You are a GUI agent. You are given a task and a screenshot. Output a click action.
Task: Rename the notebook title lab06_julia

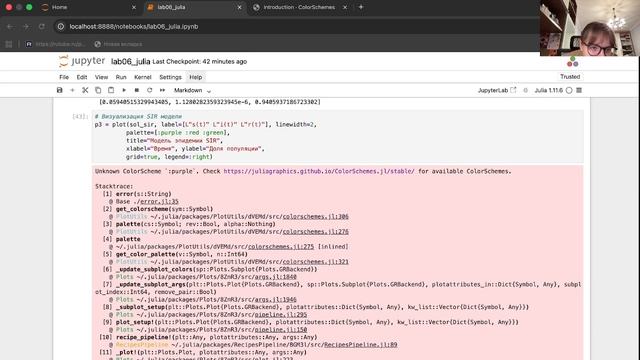[x=131, y=62]
